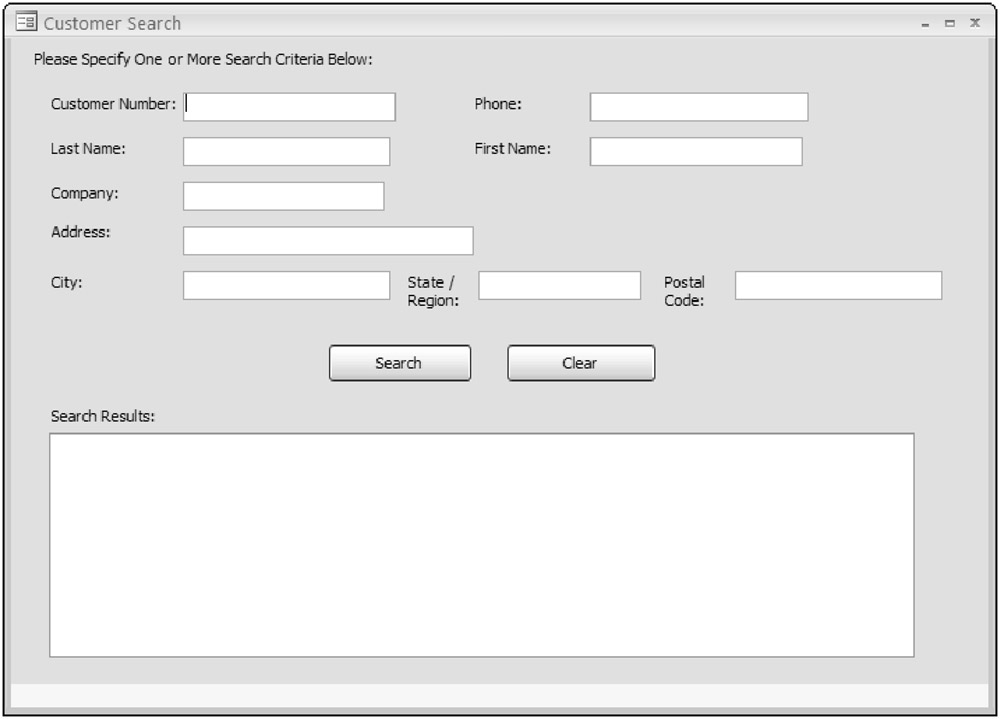Focus the State / Region text box
Image resolution: width=1000 pixels, height=719 pixels.
click(559, 286)
